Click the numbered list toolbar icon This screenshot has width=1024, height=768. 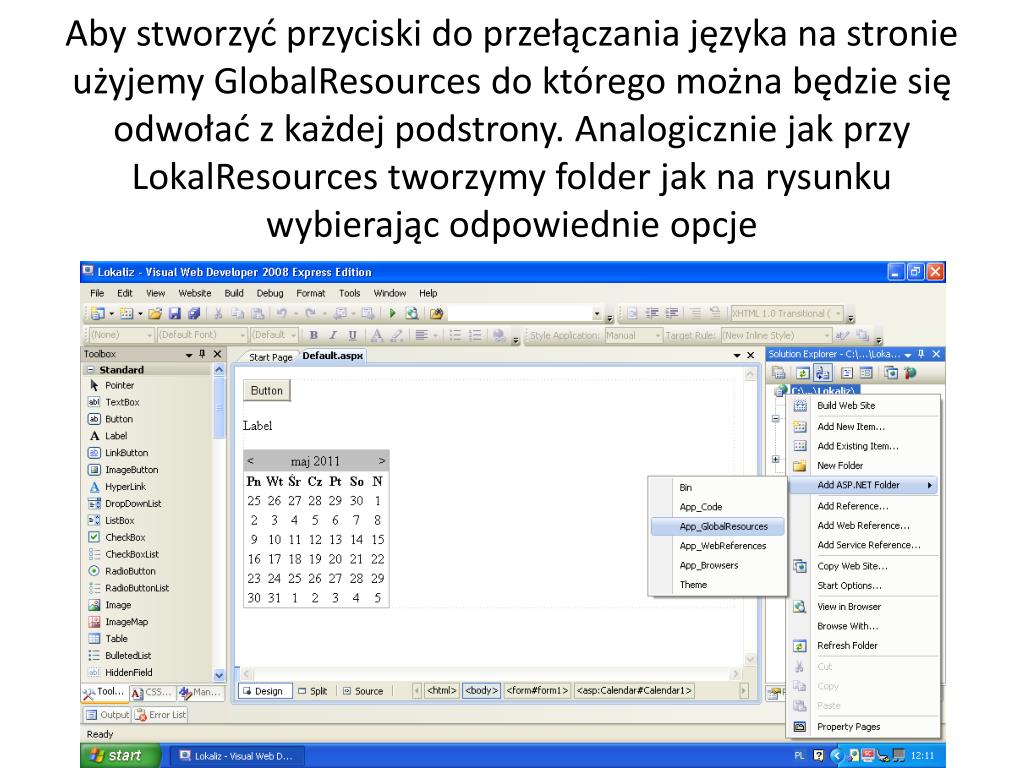coord(475,335)
